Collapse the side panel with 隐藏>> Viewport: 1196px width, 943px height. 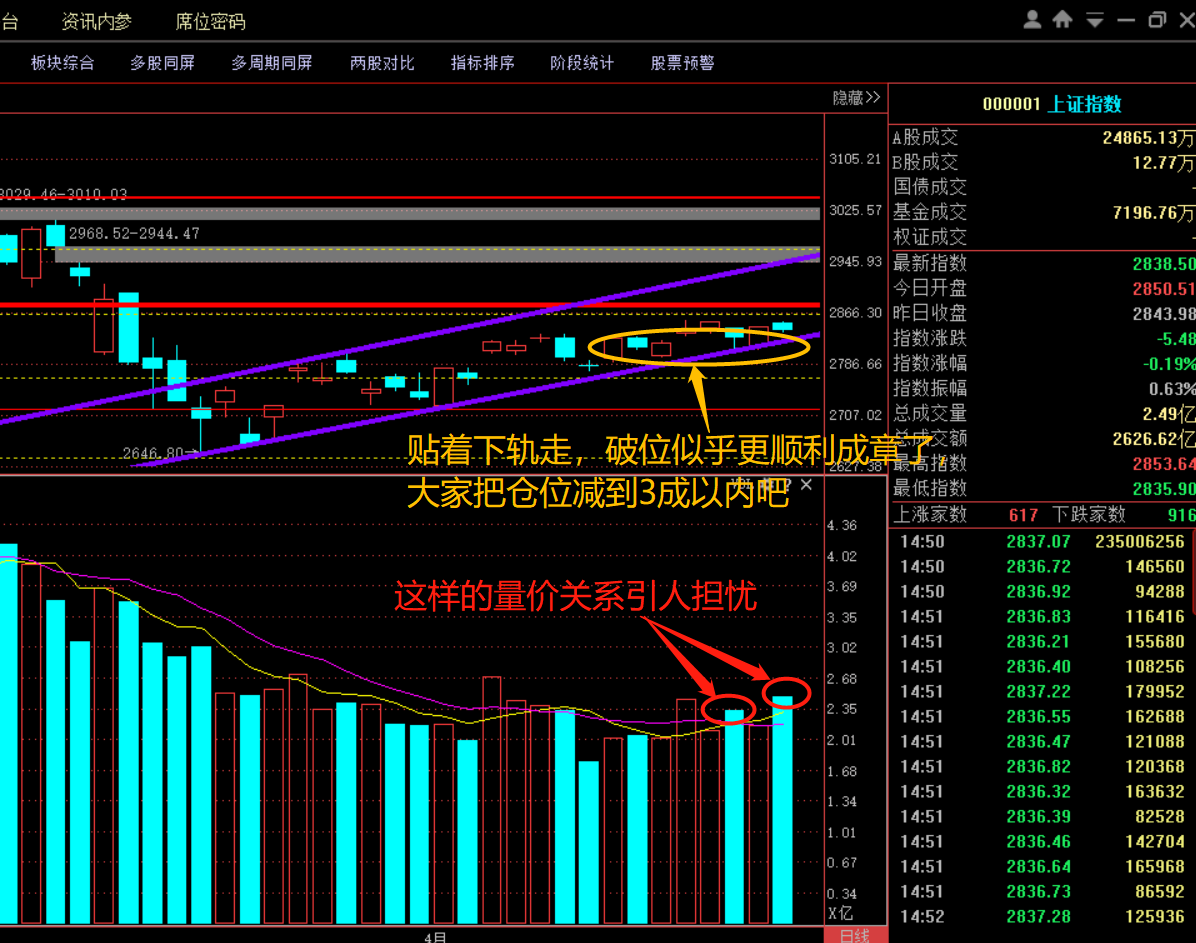[x=856, y=98]
